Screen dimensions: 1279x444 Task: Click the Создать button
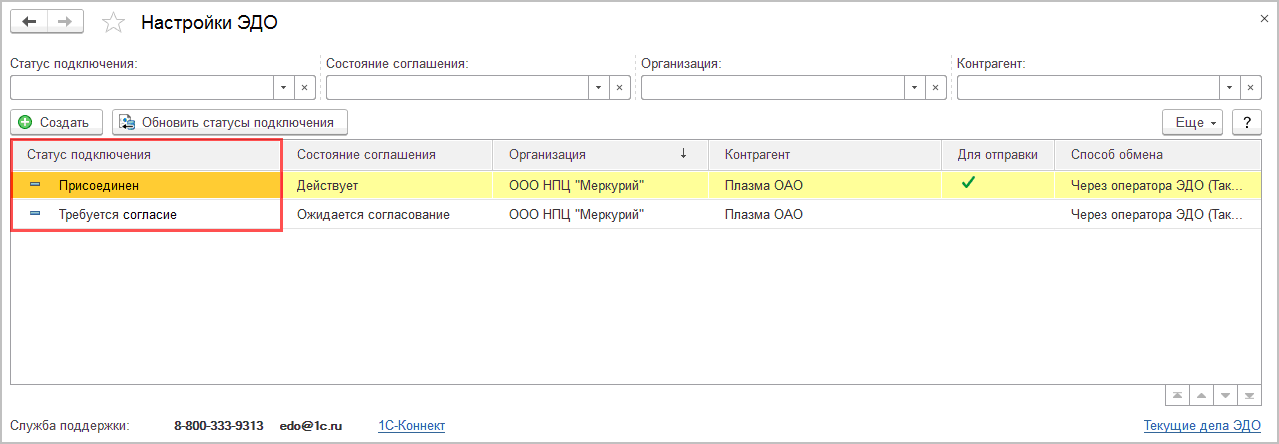[x=56, y=122]
